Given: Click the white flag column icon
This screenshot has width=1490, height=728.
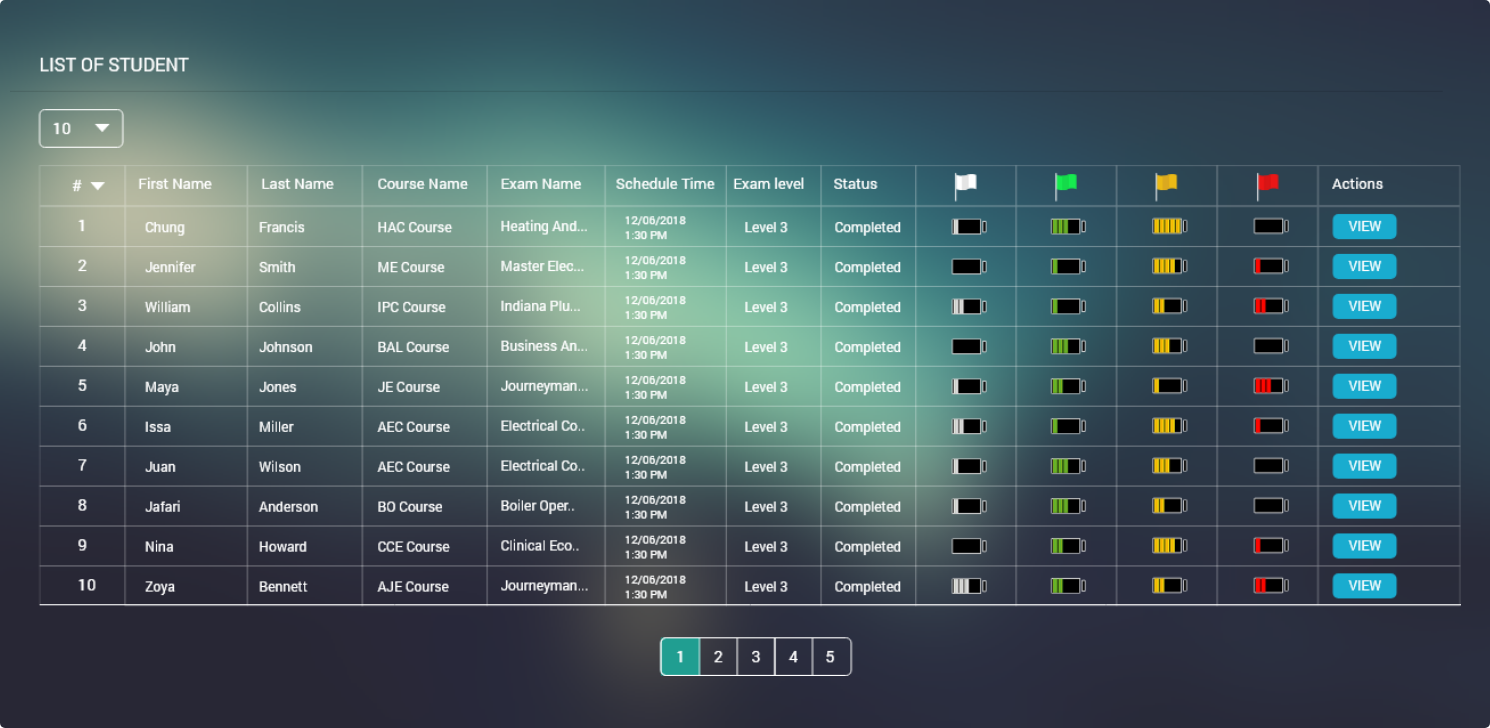Looking at the screenshot, I should [x=965, y=184].
